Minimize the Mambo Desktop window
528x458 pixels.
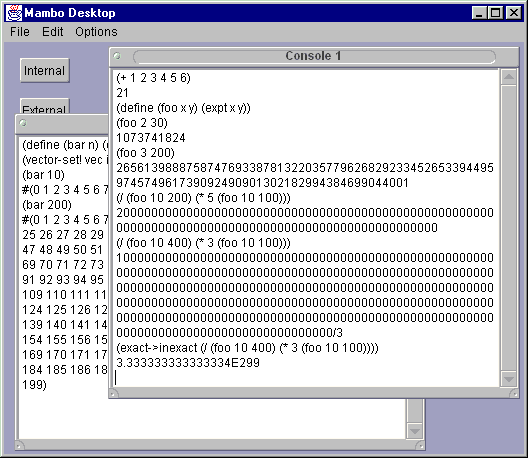(x=479, y=13)
